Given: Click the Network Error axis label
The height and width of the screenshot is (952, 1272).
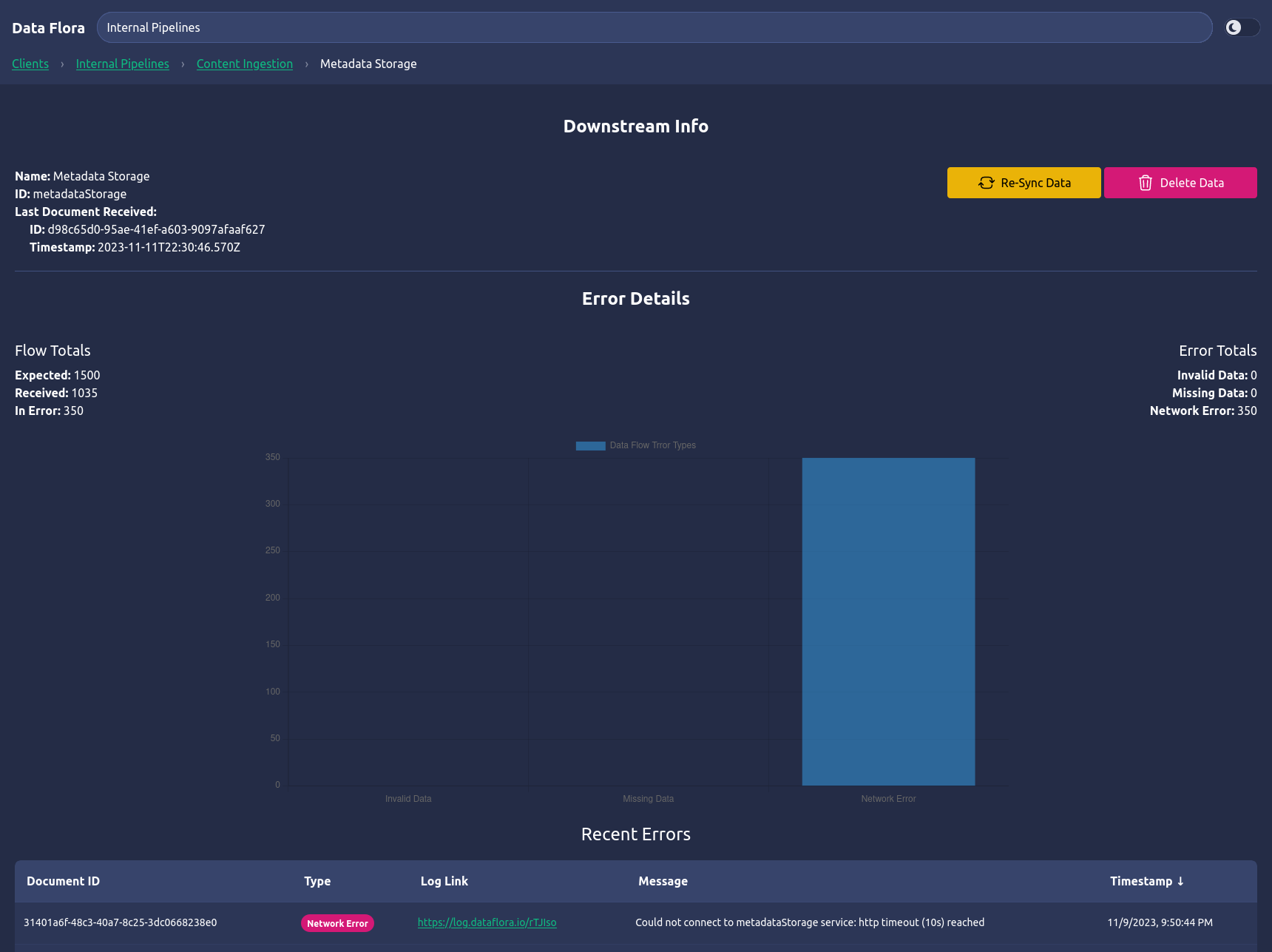Looking at the screenshot, I should [888, 799].
